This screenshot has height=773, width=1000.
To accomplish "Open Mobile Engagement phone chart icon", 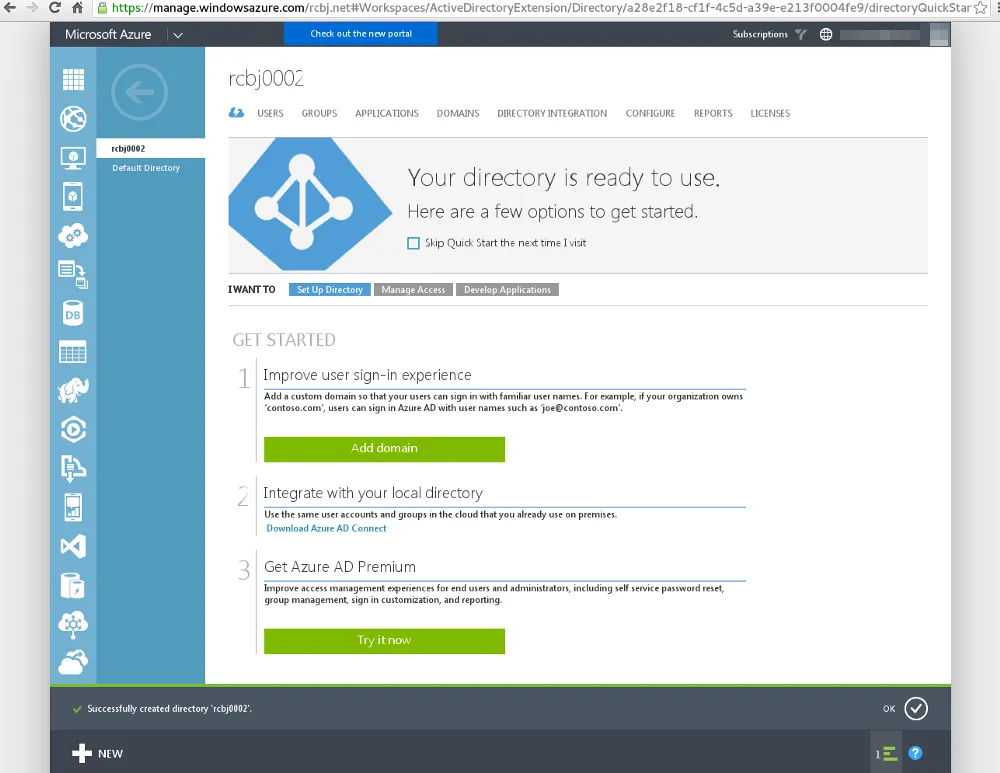I will pyautogui.click(x=73, y=508).
